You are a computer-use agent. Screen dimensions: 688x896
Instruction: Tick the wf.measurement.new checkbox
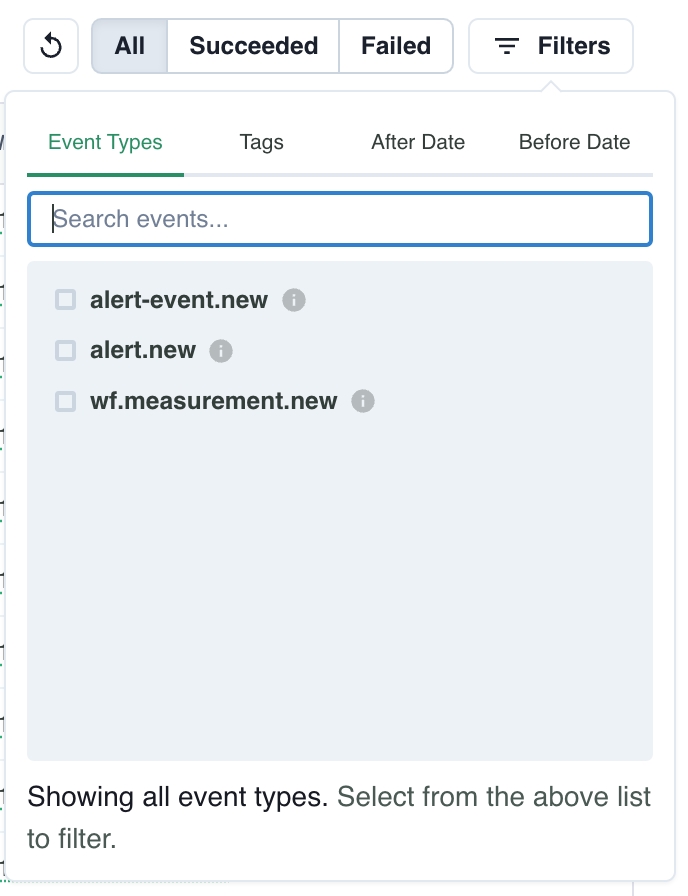tap(66, 402)
